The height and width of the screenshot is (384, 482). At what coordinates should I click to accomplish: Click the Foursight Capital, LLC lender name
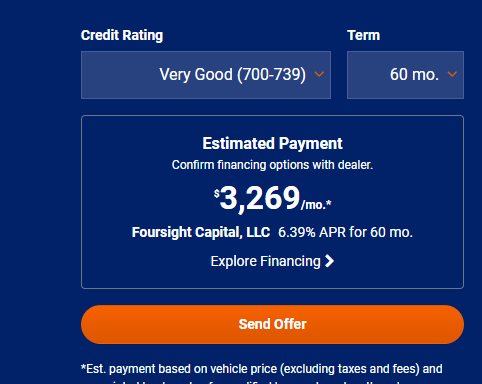pyautogui.click(x=201, y=232)
